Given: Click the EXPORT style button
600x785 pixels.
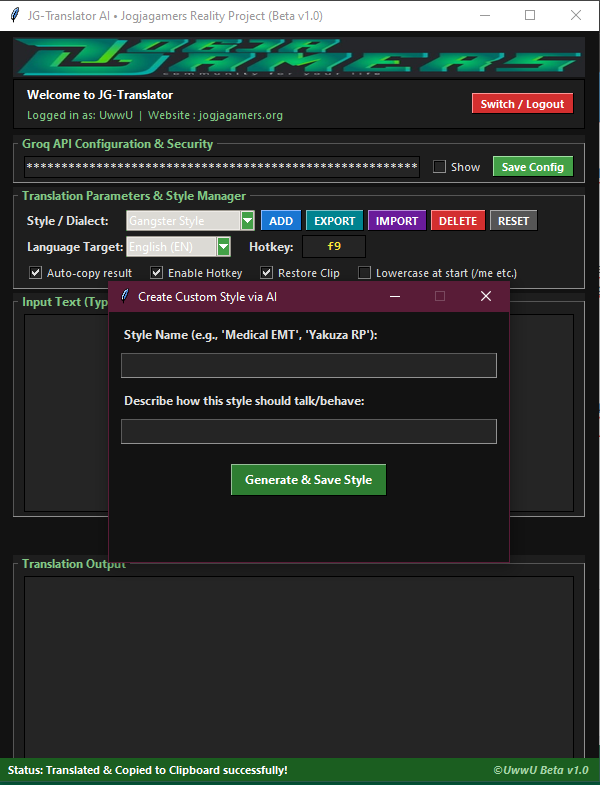Looking at the screenshot, I should (335, 221).
